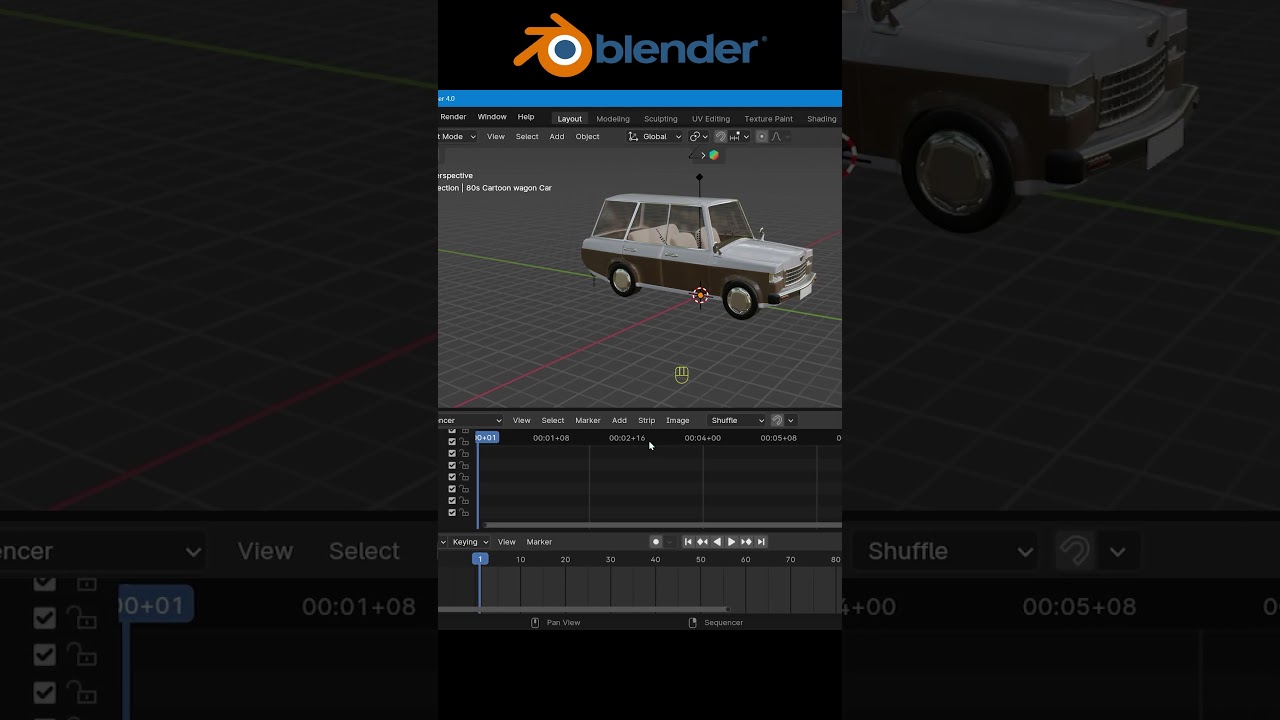The width and height of the screenshot is (1280, 720).
Task: Open the Render menu
Action: pos(453,117)
